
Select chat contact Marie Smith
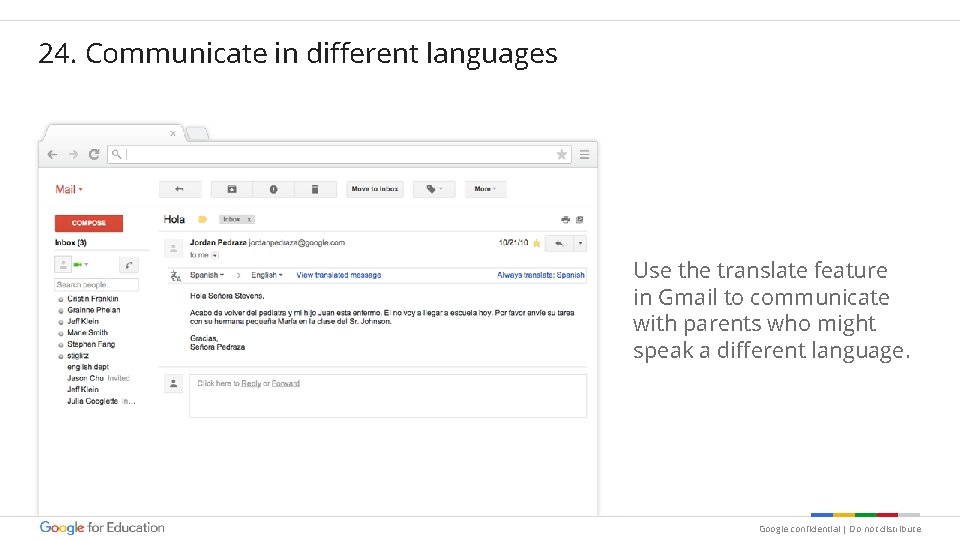[88, 332]
